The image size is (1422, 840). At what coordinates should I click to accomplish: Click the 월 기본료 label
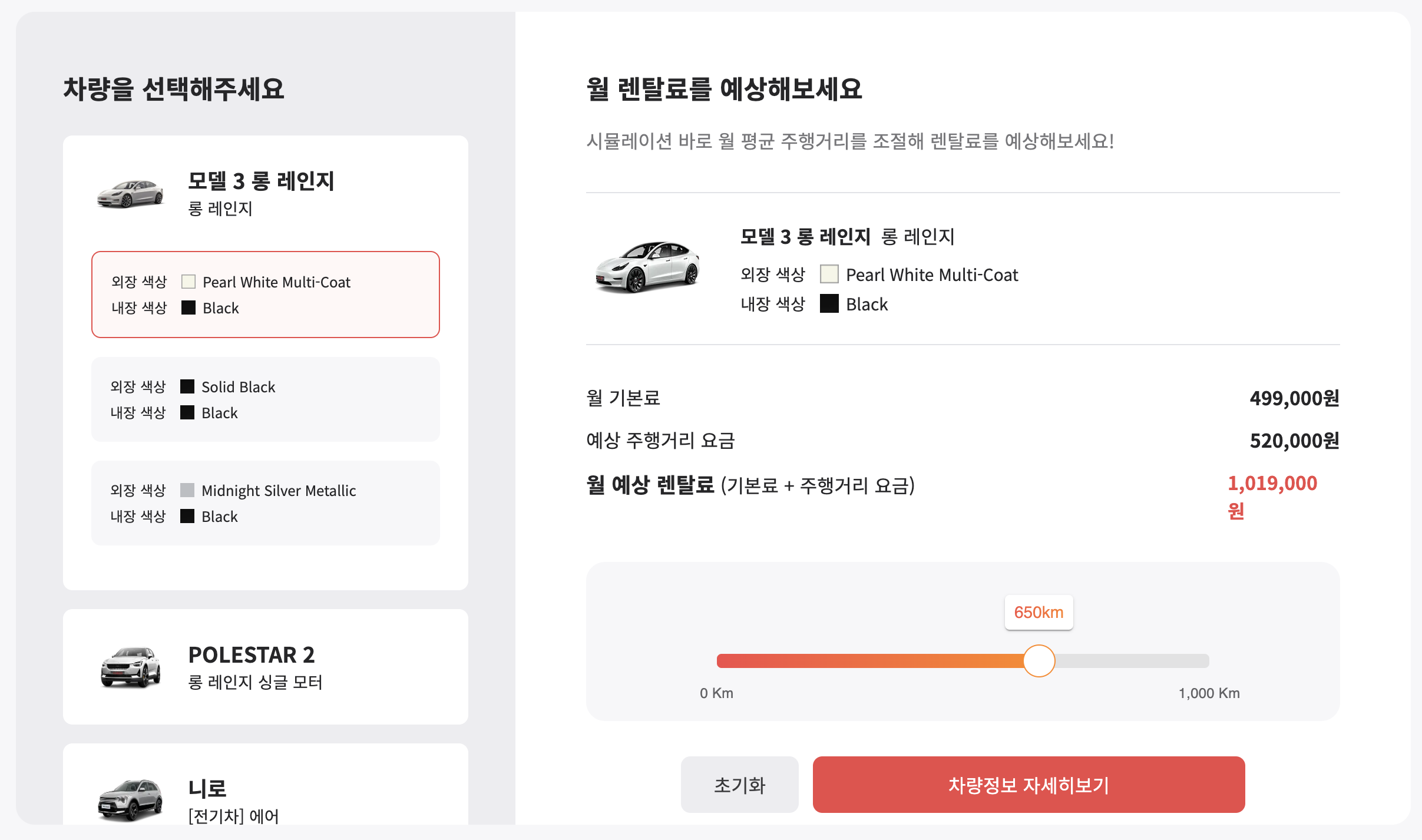coord(623,398)
